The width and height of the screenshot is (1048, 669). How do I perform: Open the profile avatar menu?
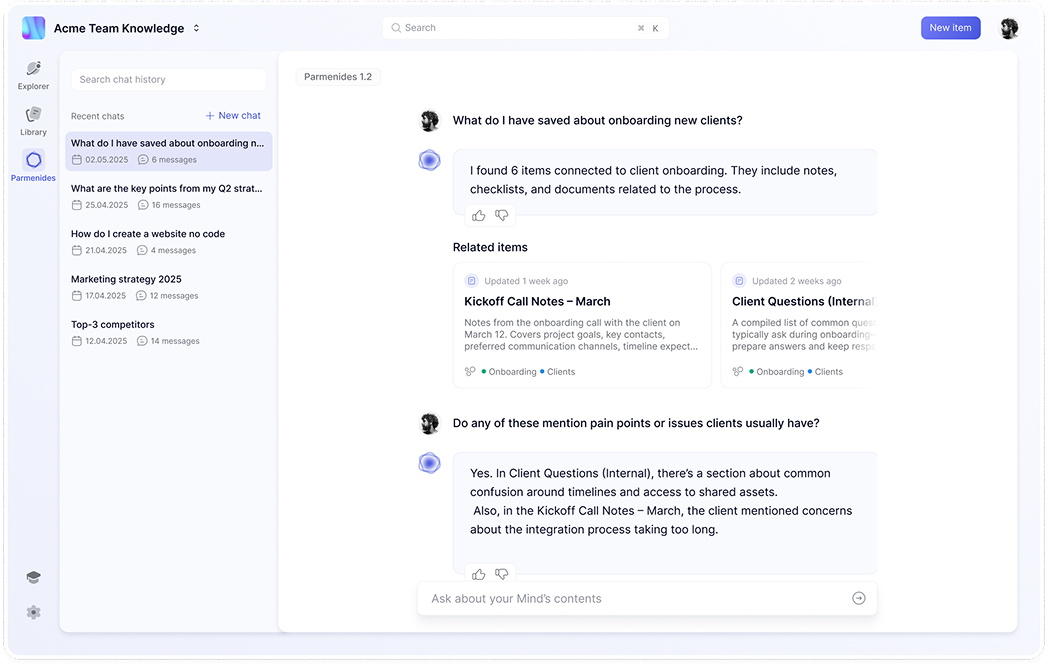point(1009,28)
